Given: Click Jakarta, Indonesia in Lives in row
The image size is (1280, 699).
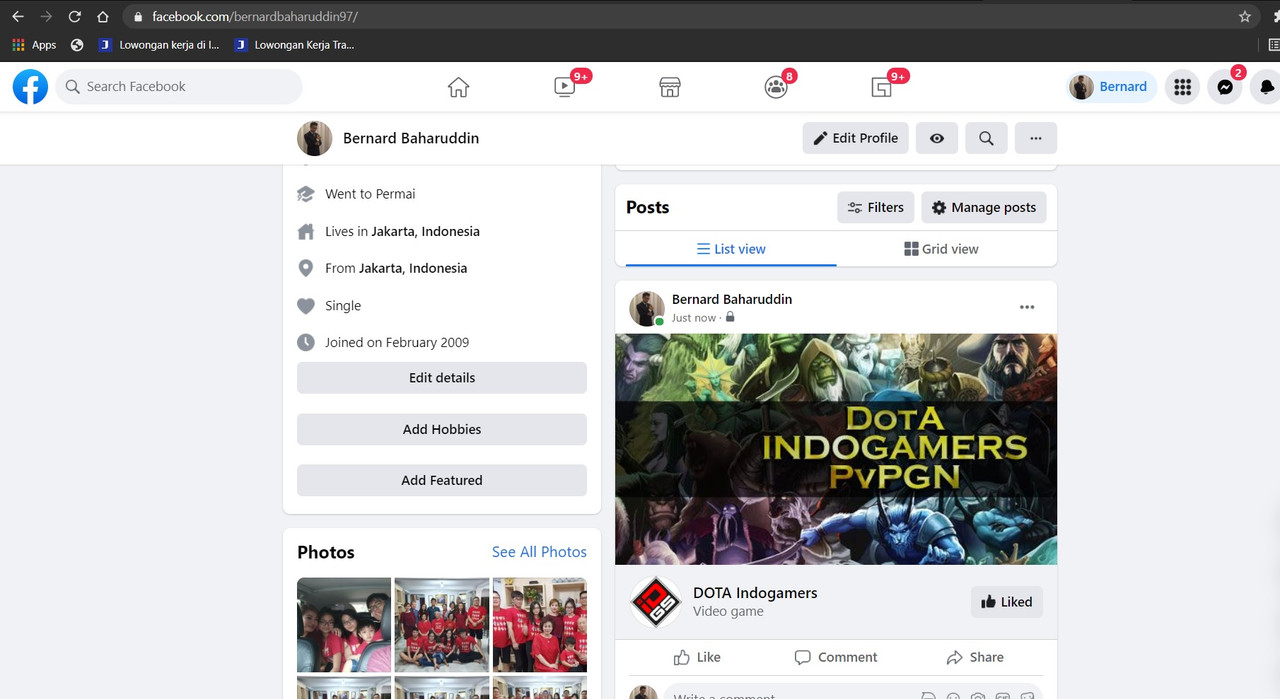Looking at the screenshot, I should (x=425, y=231).
